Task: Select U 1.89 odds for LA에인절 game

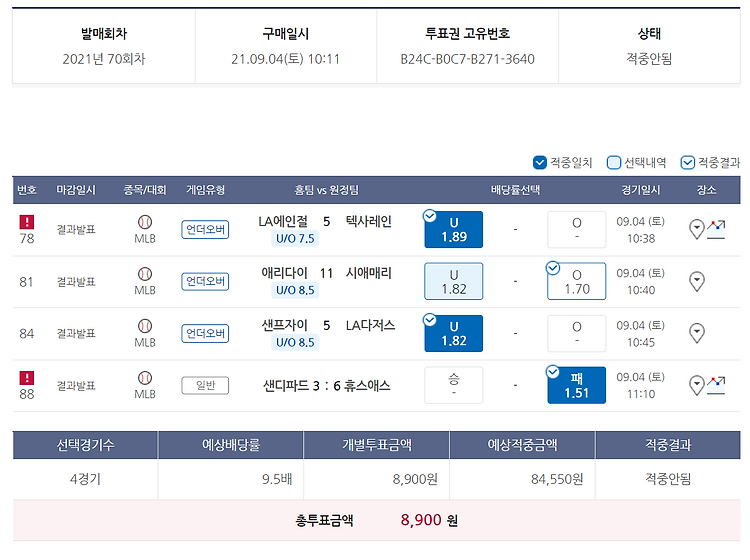Action: coord(453,230)
